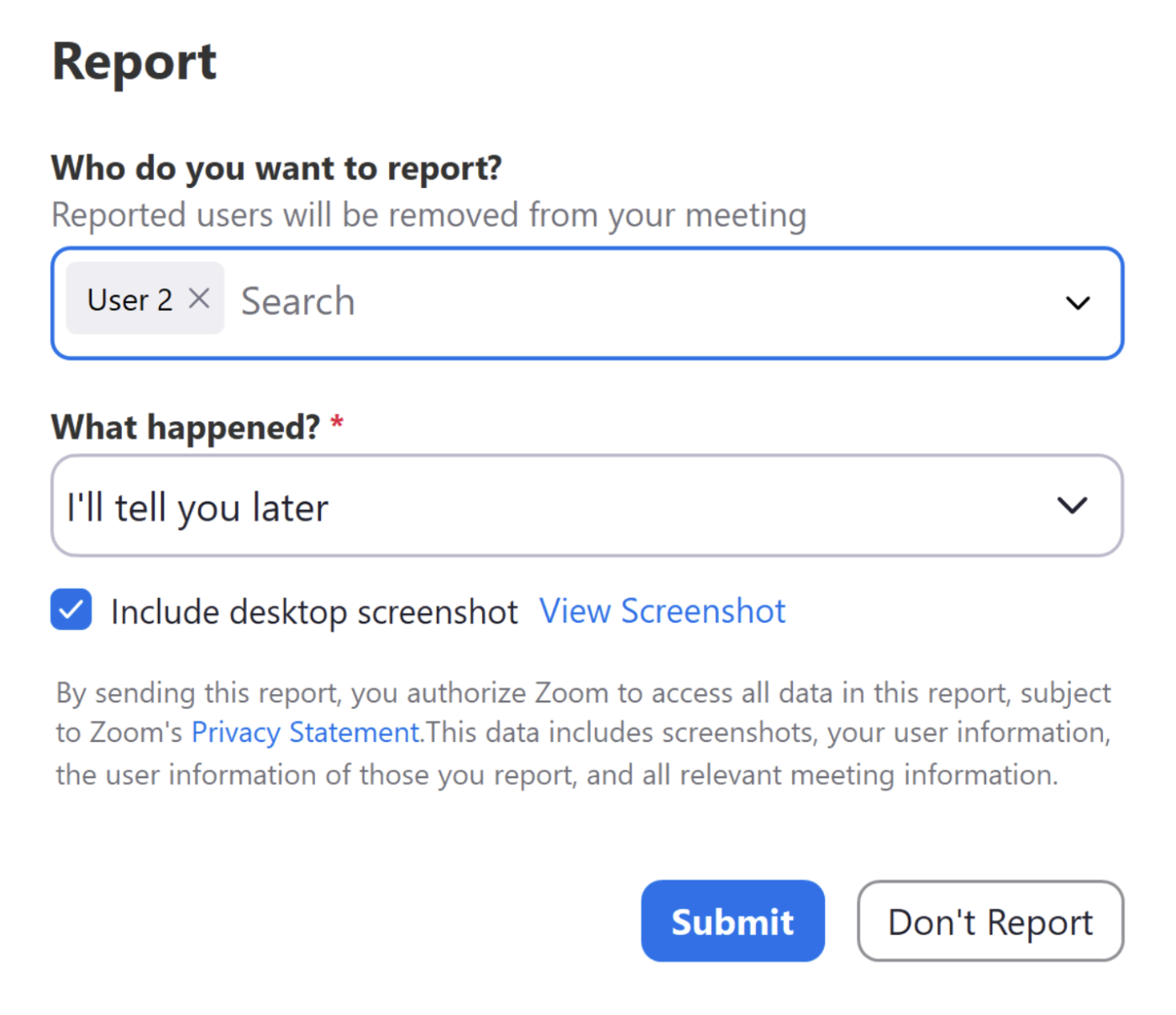Screen dimensions: 1176x1015
Task: Submit the report
Action: [732, 921]
